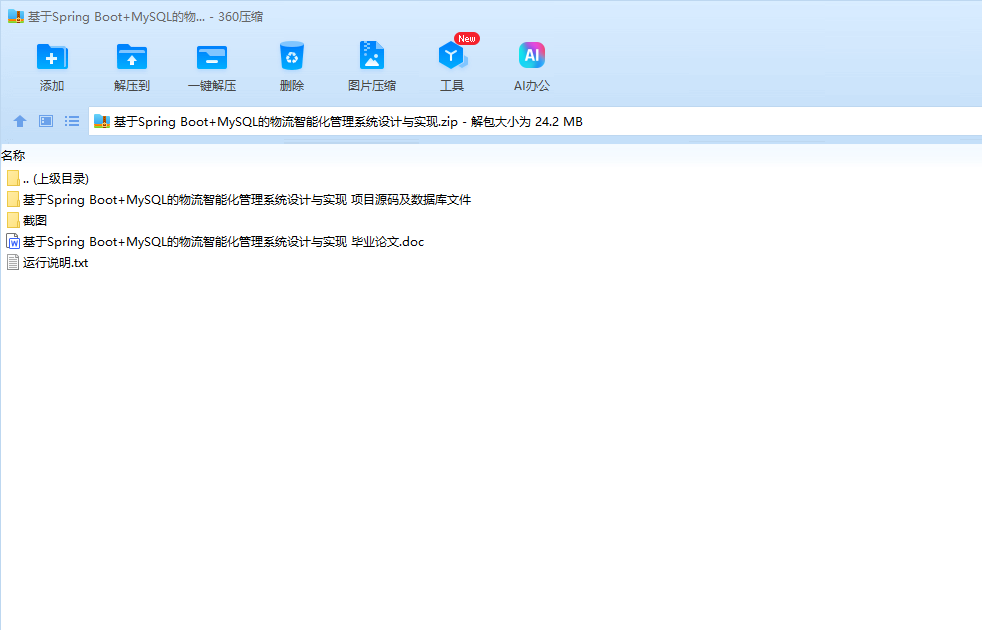982x630 pixels.
Task: Click the 名称 column header
Action: [13, 155]
